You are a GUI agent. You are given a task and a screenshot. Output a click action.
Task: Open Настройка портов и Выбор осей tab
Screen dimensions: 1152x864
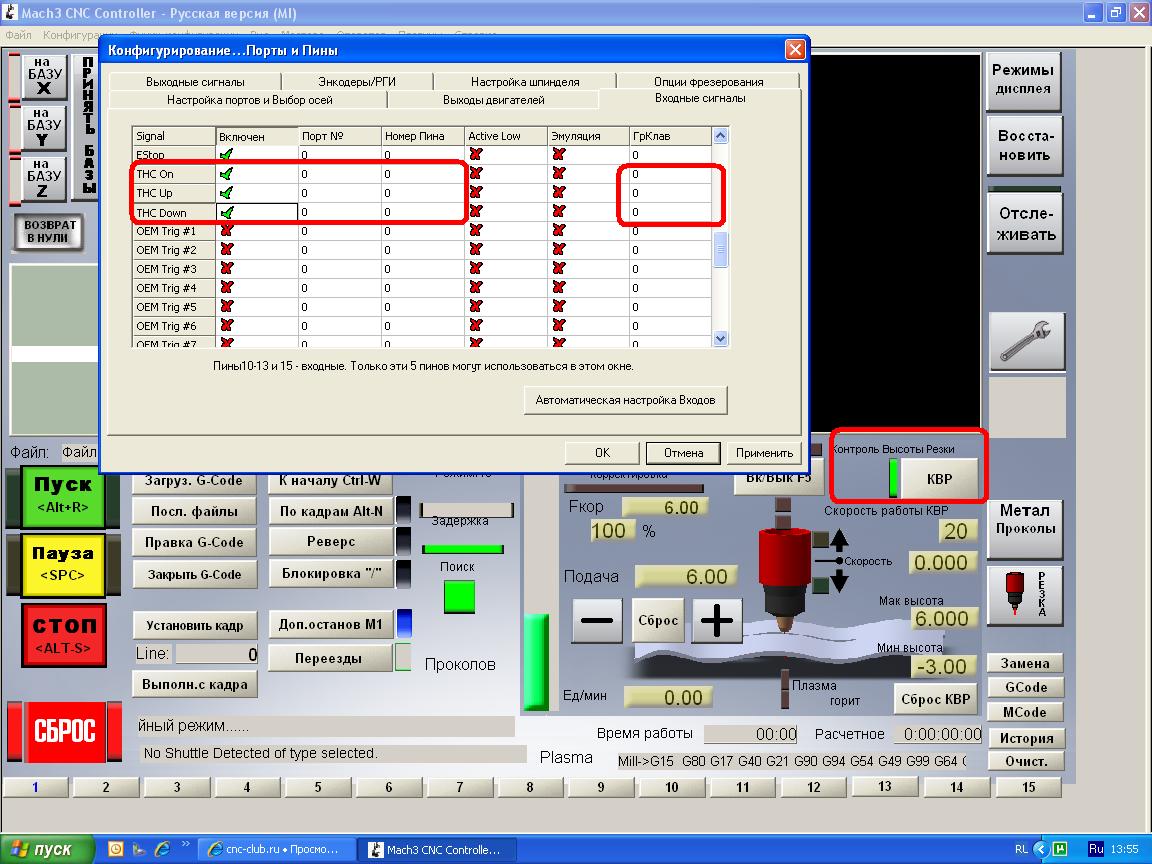[249, 100]
